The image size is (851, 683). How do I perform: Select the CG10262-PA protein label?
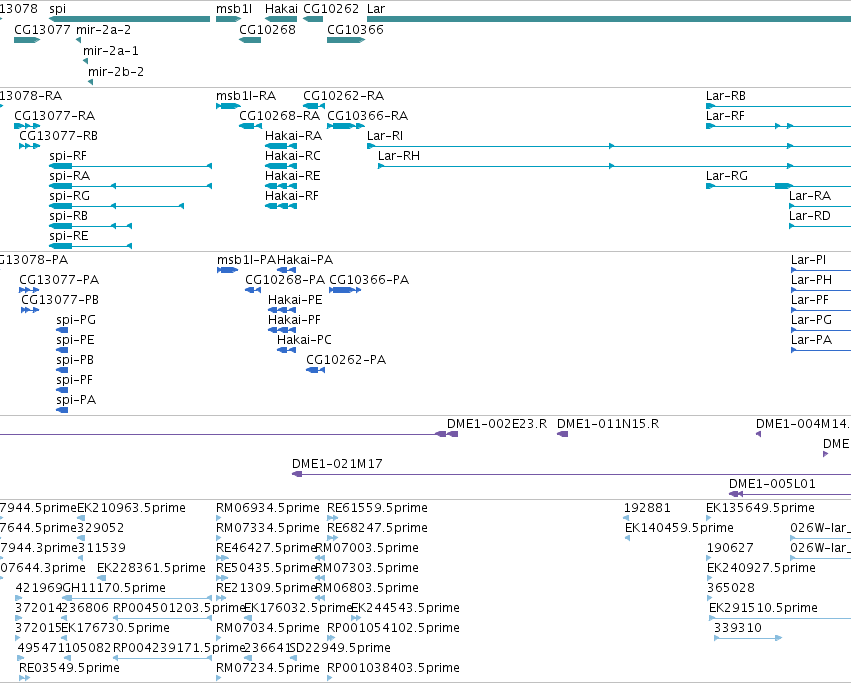346,361
